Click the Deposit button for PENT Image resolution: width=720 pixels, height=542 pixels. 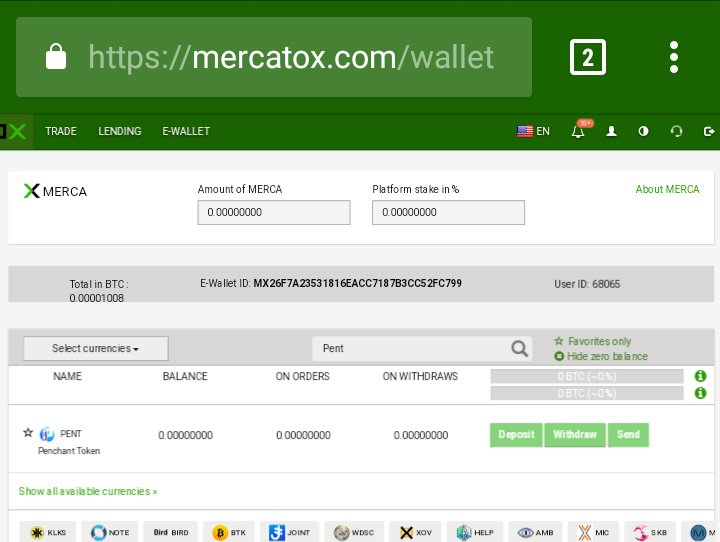tap(516, 435)
